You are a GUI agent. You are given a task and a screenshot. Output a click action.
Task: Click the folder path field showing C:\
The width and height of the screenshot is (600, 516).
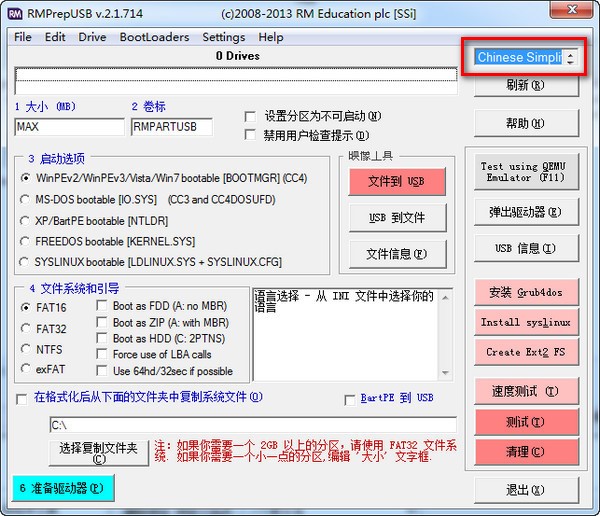point(253,425)
